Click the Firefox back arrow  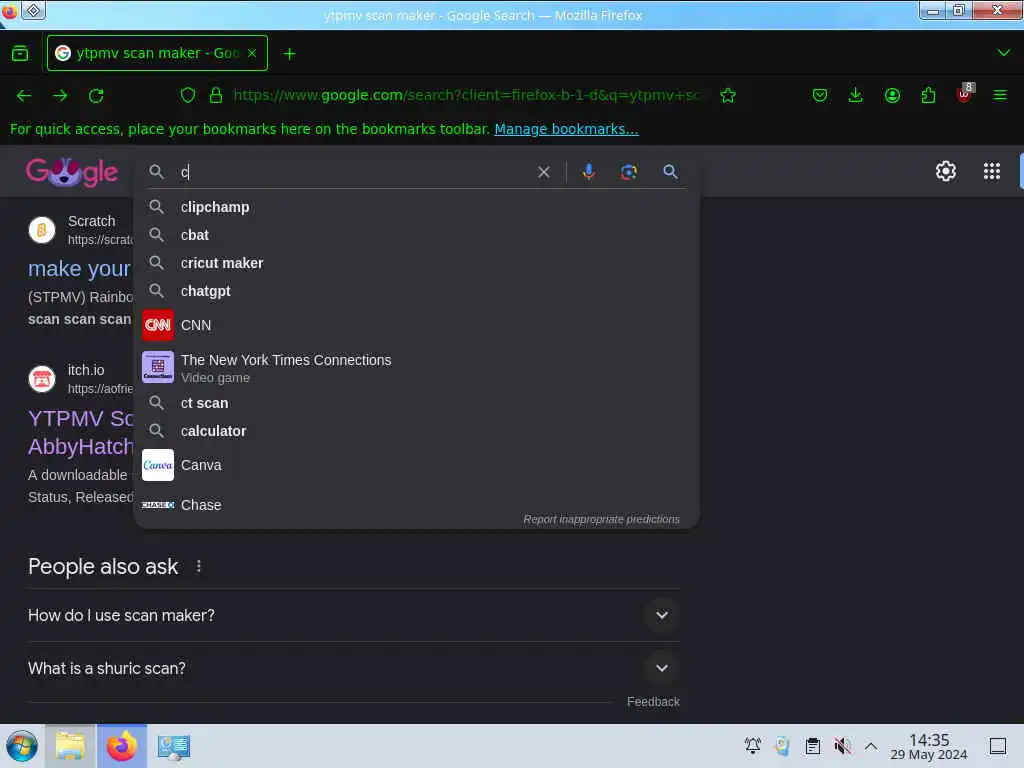pos(24,96)
